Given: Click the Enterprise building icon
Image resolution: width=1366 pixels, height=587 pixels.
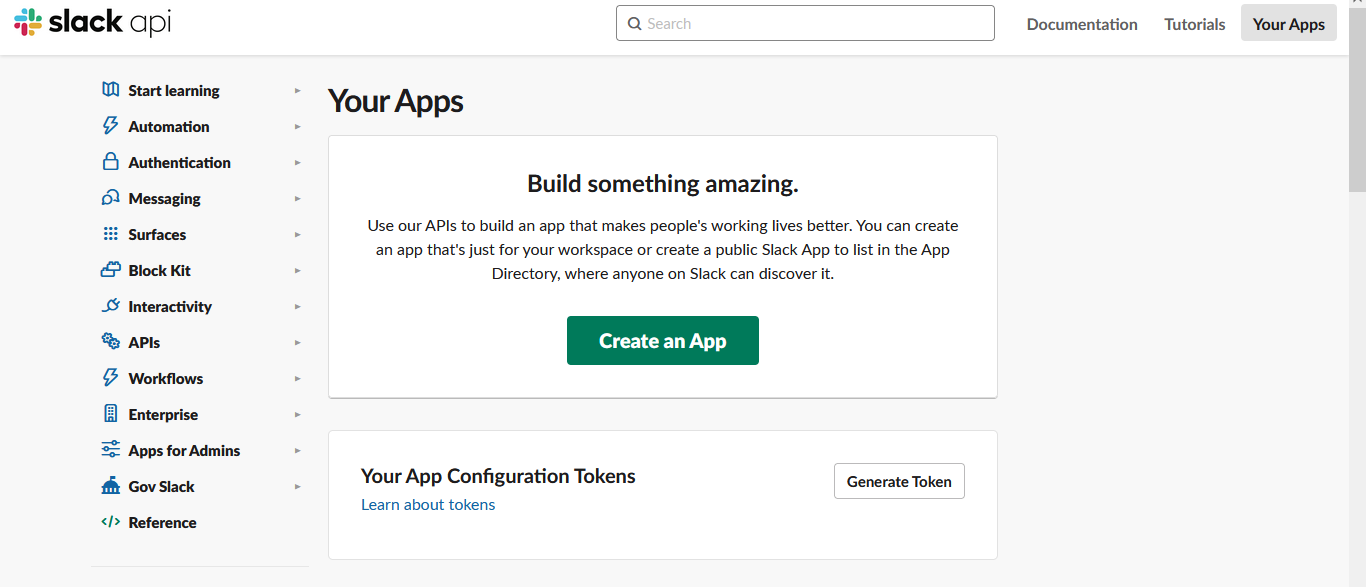Looking at the screenshot, I should pos(110,414).
